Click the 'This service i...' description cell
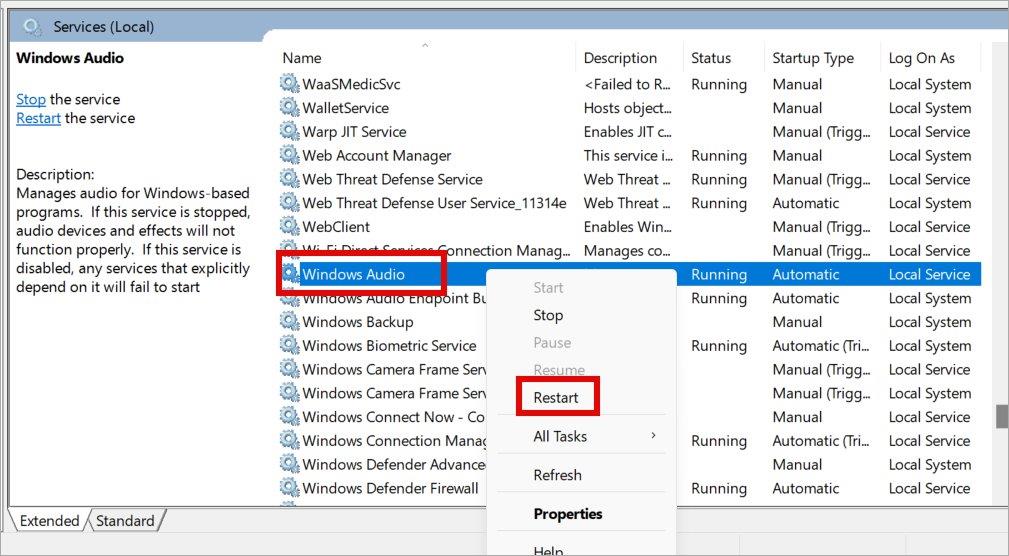The width and height of the screenshot is (1009, 556). pyautogui.click(x=627, y=156)
